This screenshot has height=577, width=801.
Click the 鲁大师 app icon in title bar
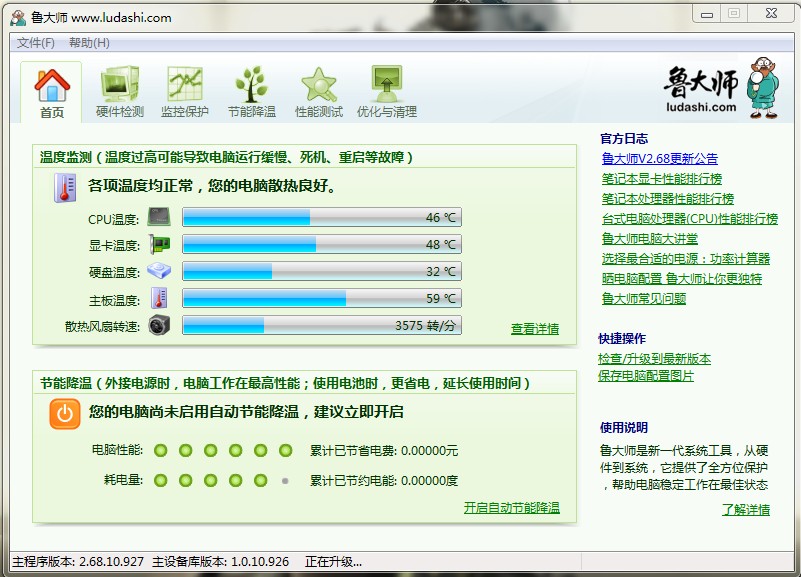pos(18,18)
